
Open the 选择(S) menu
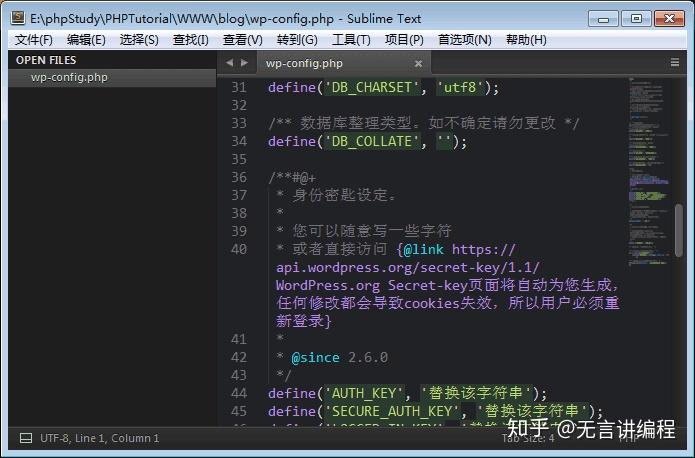pyautogui.click(x=139, y=40)
